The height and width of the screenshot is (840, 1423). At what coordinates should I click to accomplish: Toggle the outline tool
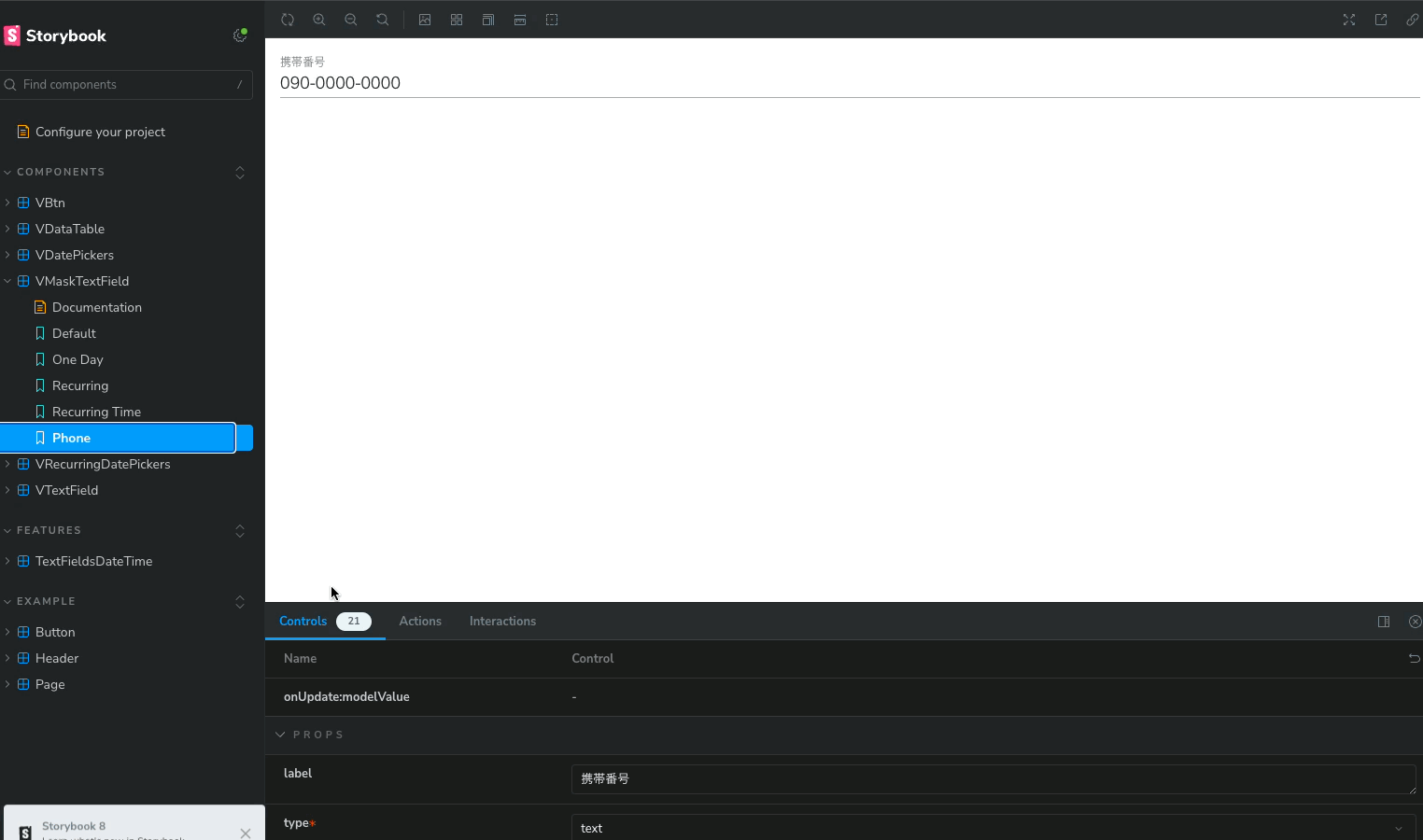(552, 20)
